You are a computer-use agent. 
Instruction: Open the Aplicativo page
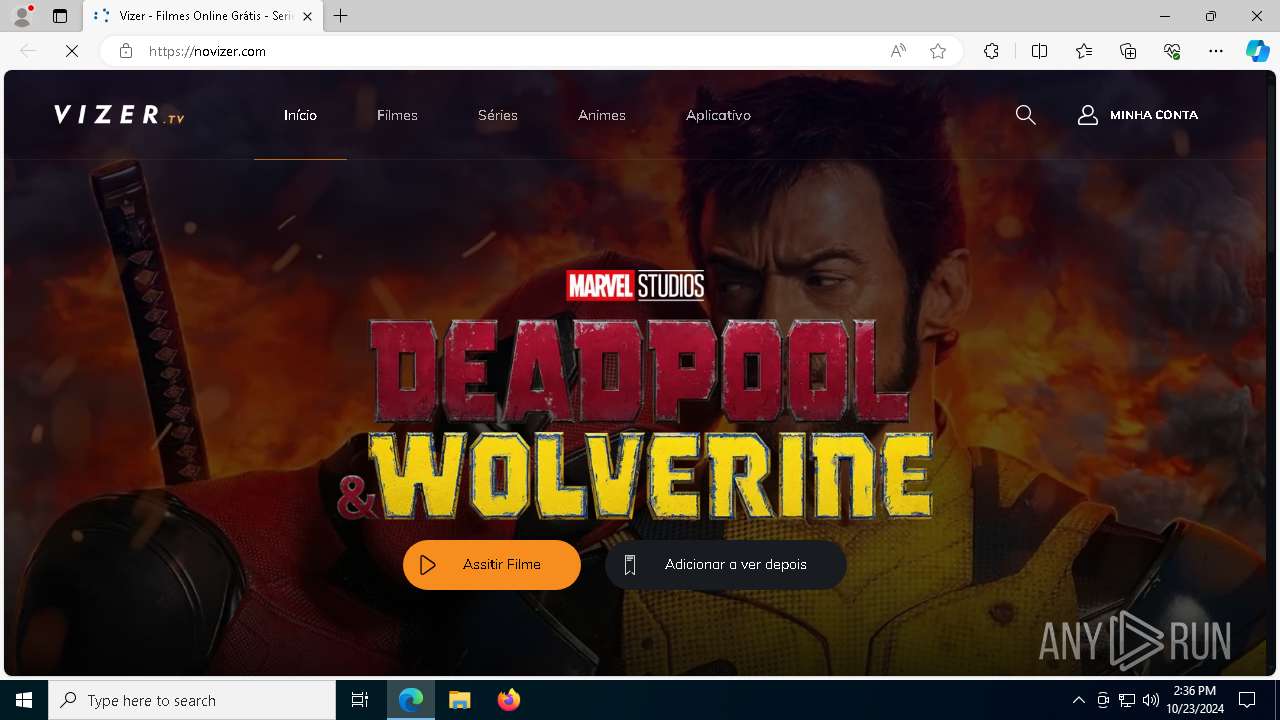[718, 115]
